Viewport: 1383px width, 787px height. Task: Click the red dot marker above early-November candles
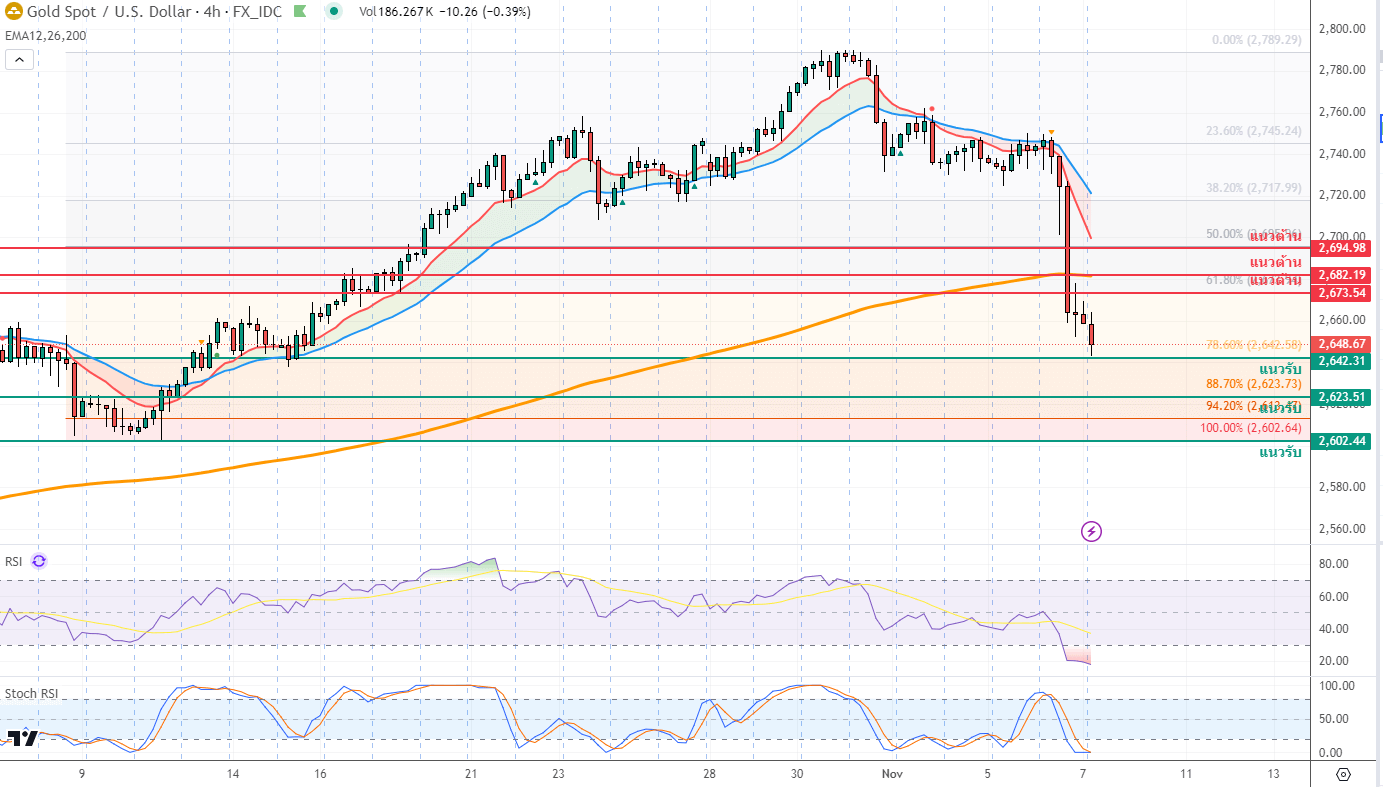point(931,108)
